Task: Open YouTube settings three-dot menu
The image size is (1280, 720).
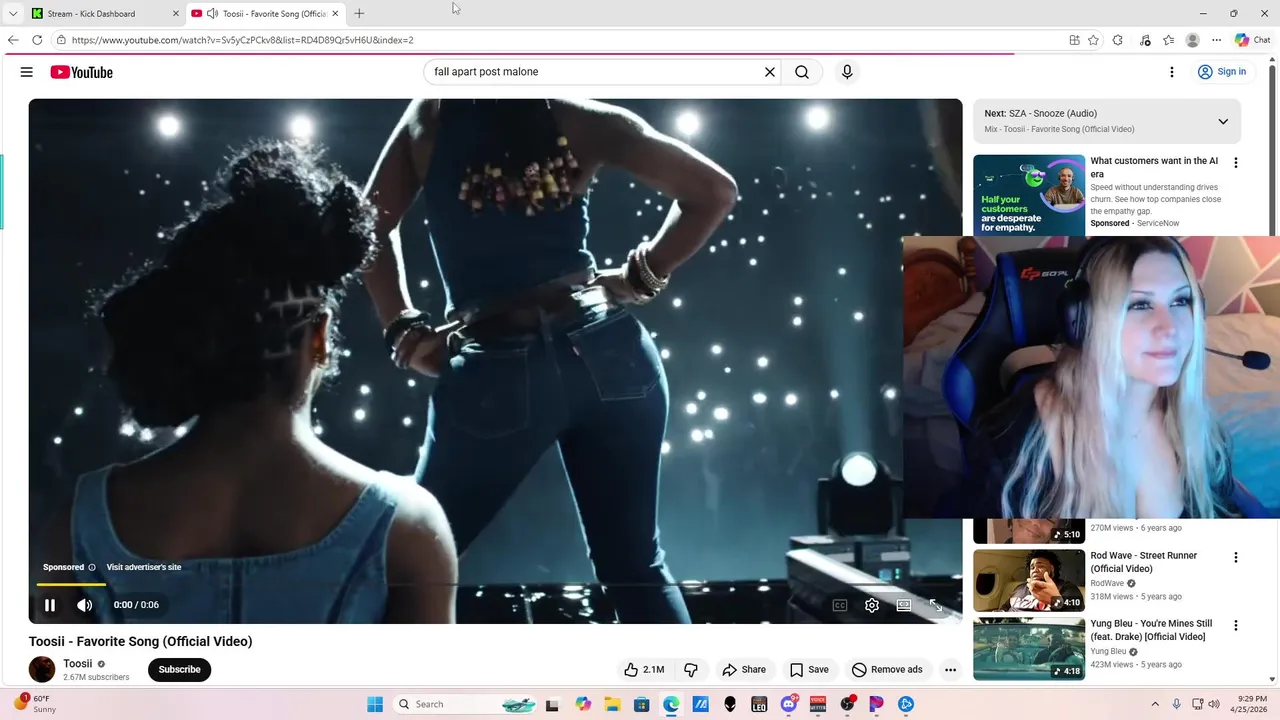Action: click(x=1172, y=72)
